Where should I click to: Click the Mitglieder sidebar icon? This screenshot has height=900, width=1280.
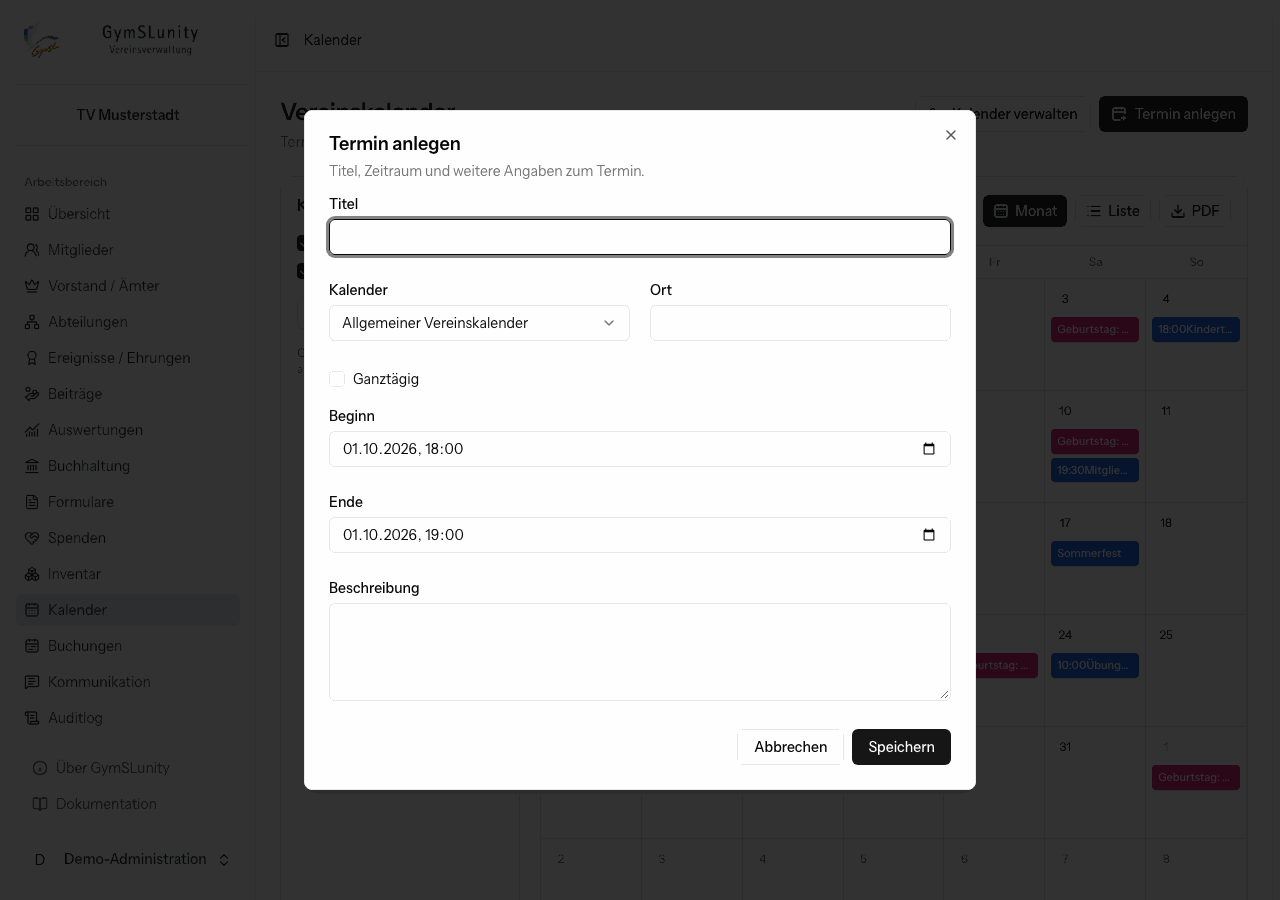[x=32, y=250]
